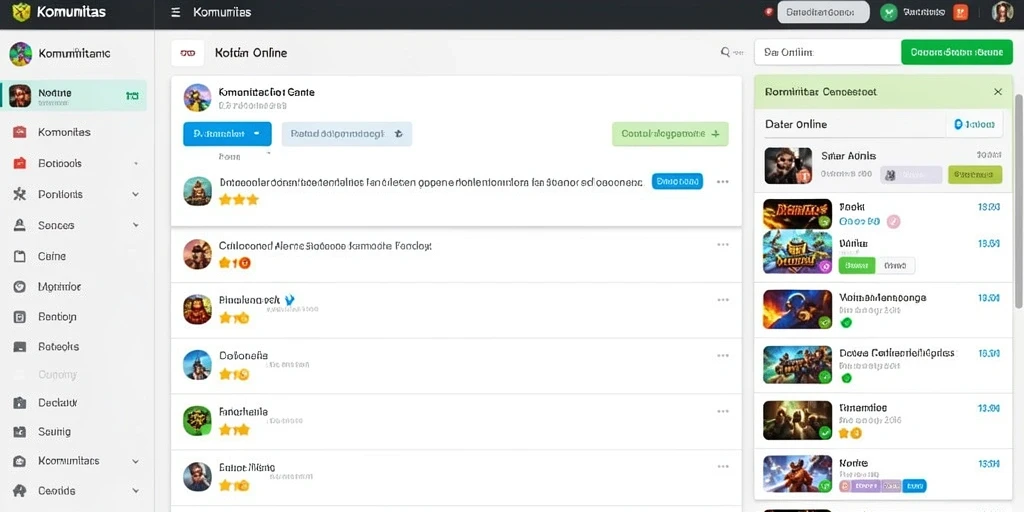Open three-dot menu on first highlighted post

(x=722, y=182)
